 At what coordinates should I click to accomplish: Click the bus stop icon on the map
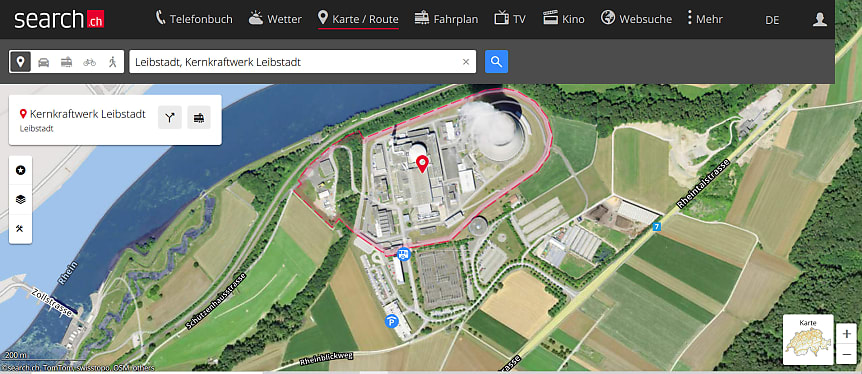[404, 254]
